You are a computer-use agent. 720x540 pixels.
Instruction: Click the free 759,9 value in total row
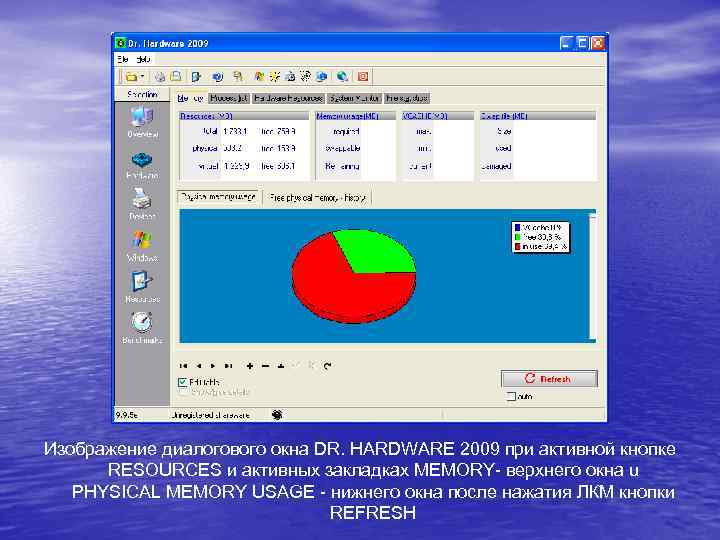[x=286, y=131]
